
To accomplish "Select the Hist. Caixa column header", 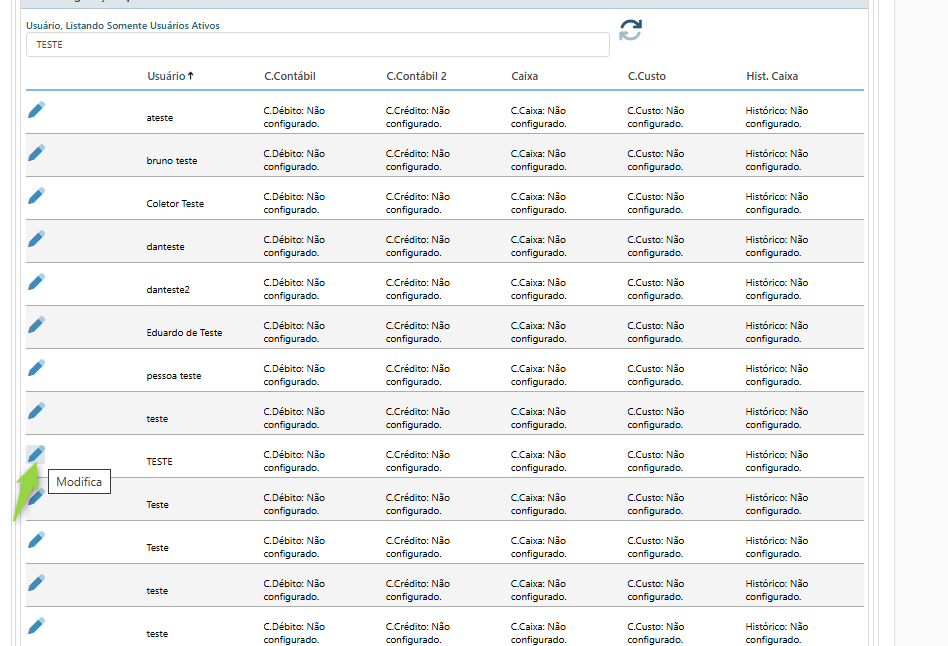I will [x=772, y=76].
